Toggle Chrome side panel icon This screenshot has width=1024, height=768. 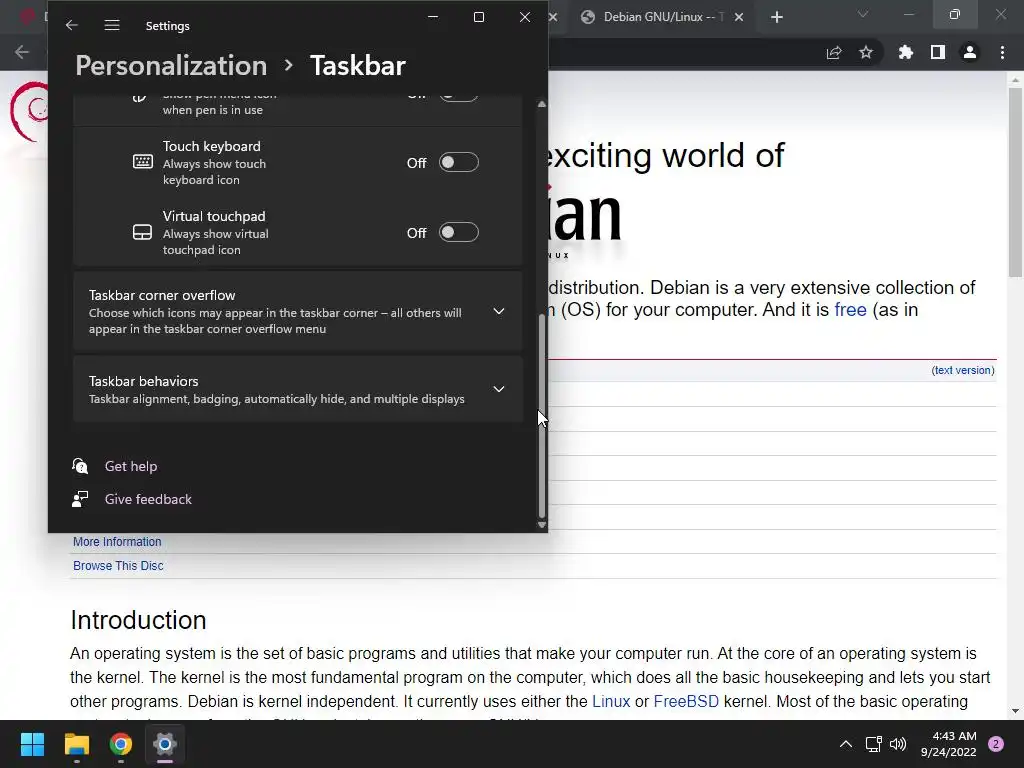tap(938, 52)
